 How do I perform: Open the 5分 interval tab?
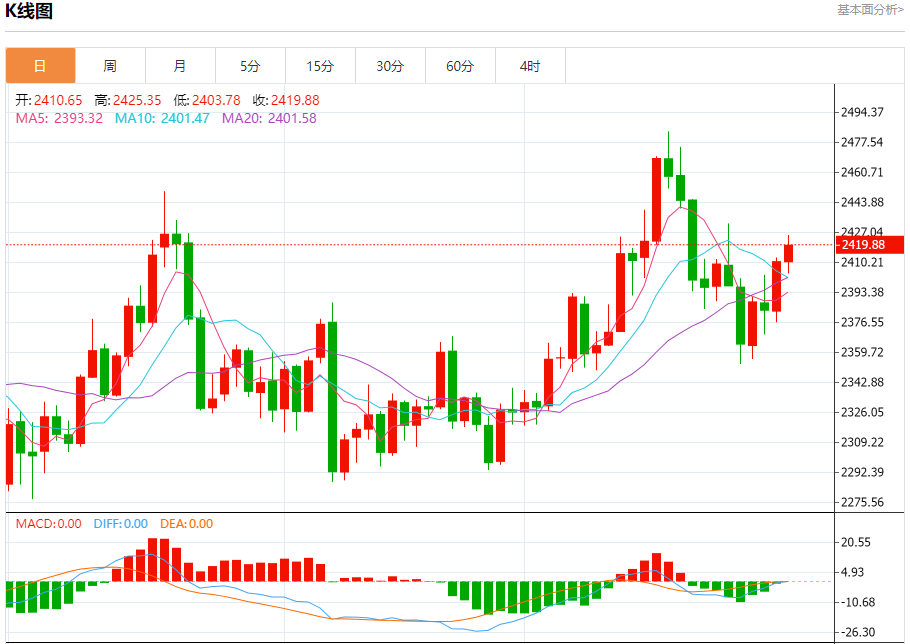pos(250,66)
